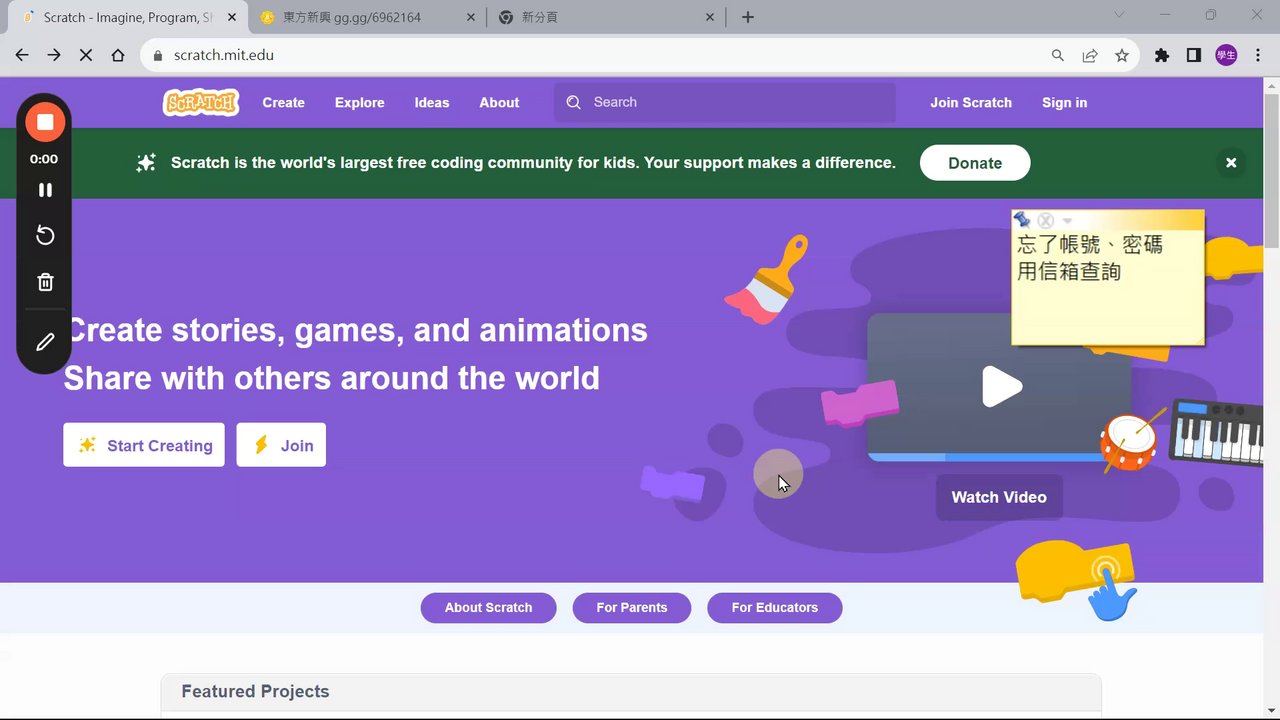Click the Start Creating button

pyautogui.click(x=144, y=445)
